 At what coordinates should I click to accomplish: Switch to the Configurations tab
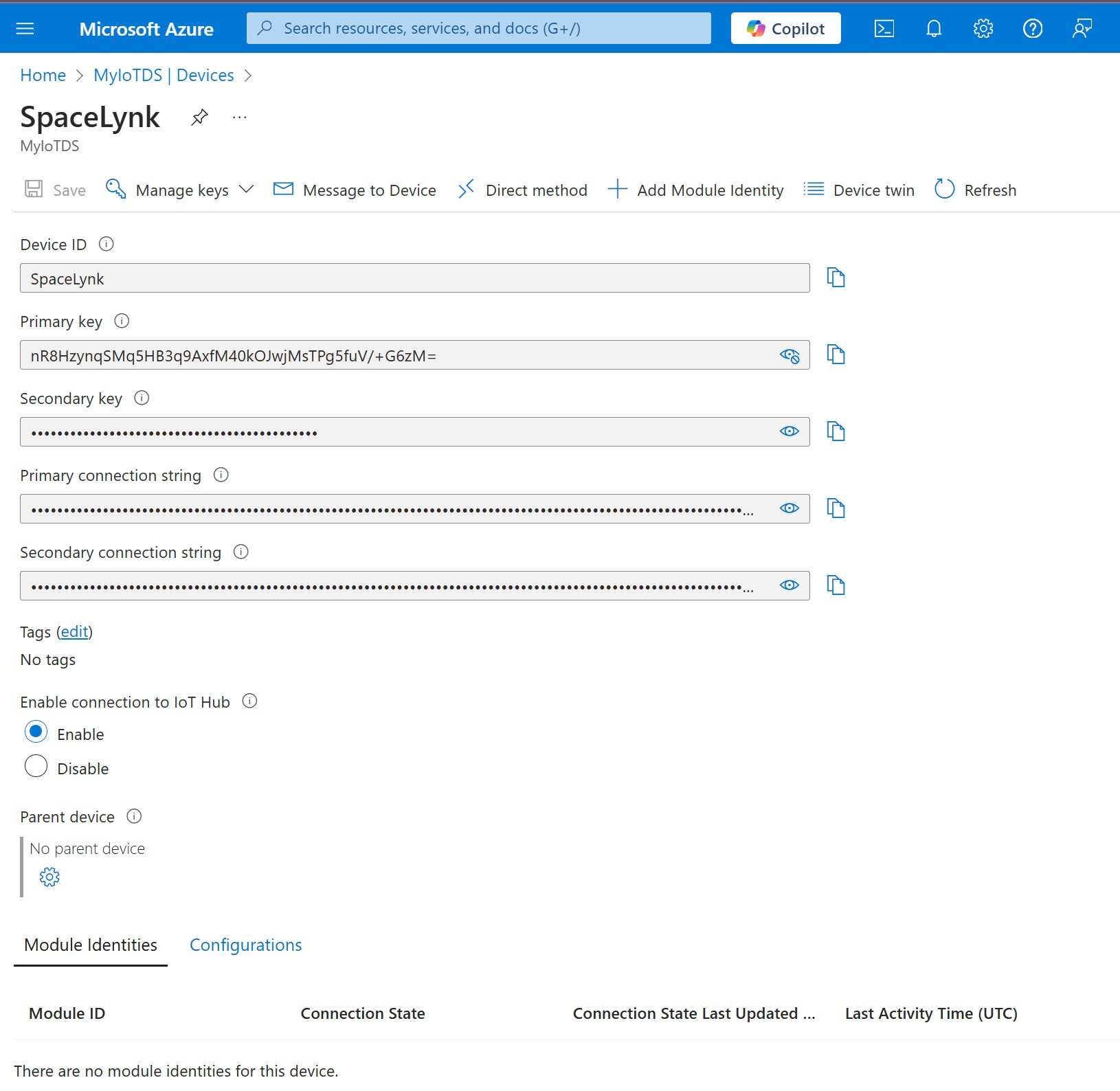[x=246, y=945]
